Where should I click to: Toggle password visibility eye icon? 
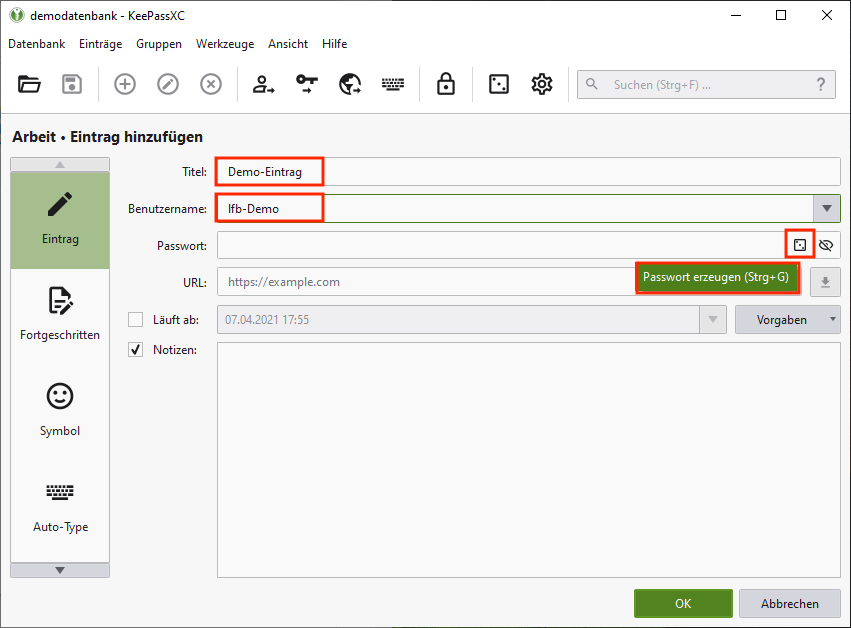pos(826,244)
